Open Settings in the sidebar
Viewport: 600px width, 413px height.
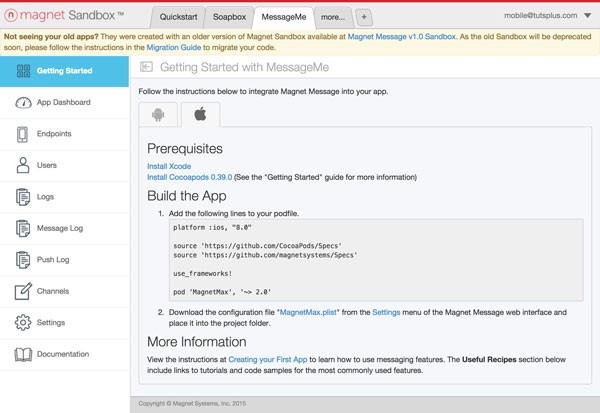(64, 323)
